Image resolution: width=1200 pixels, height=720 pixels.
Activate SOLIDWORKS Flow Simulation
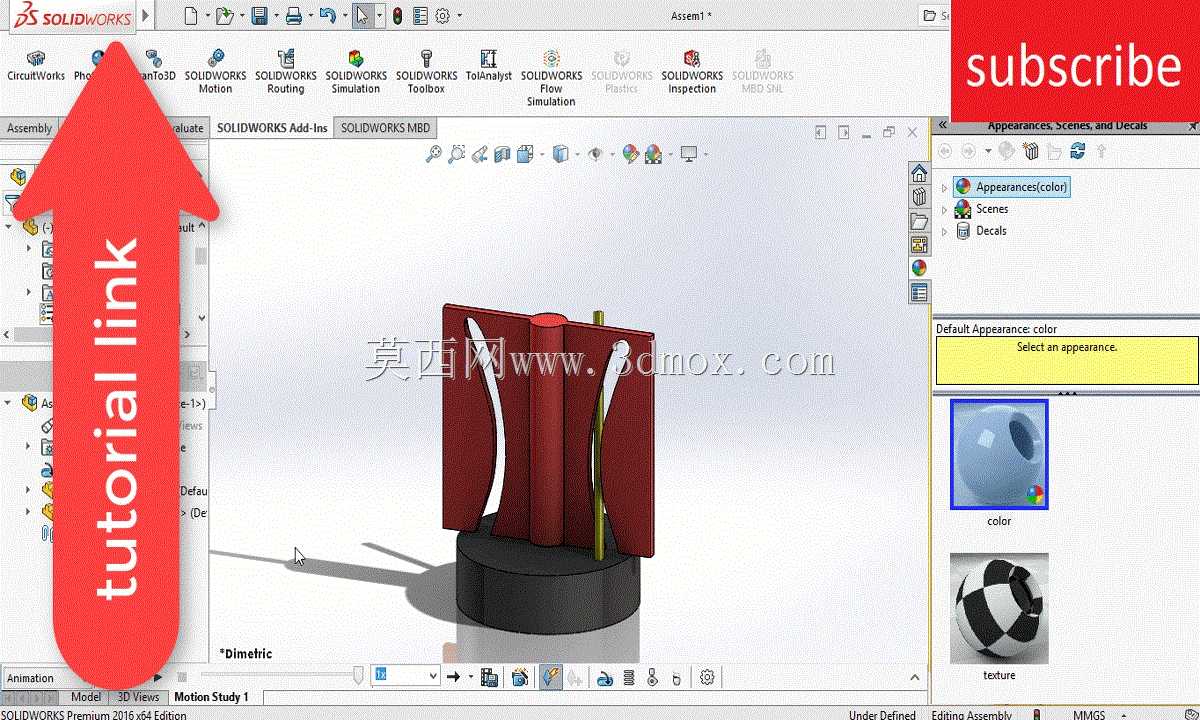[551, 78]
